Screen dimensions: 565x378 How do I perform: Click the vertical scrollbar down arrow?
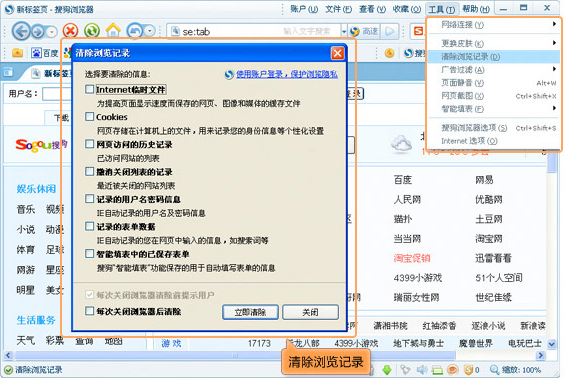[552, 344]
